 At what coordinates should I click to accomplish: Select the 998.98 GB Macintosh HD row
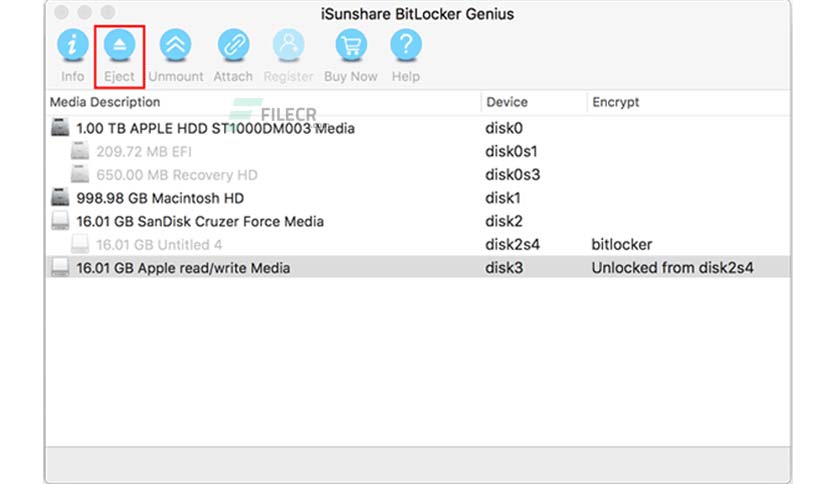(x=419, y=198)
